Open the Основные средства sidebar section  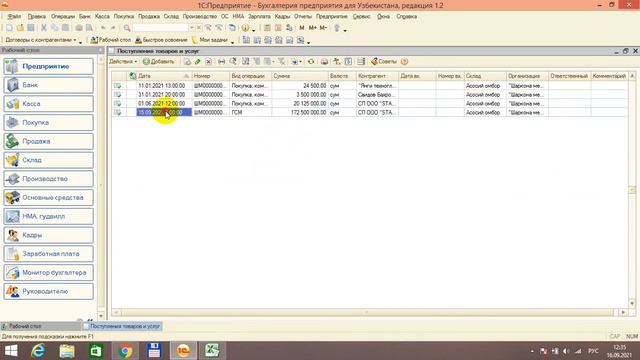[49, 198]
